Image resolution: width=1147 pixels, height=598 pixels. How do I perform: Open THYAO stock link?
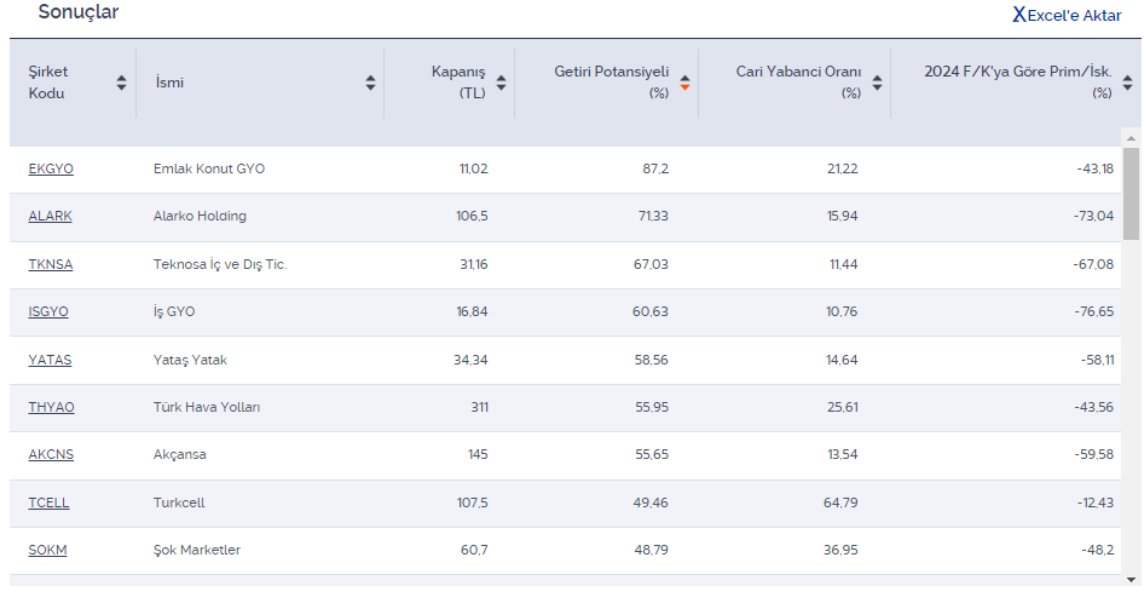[51, 407]
